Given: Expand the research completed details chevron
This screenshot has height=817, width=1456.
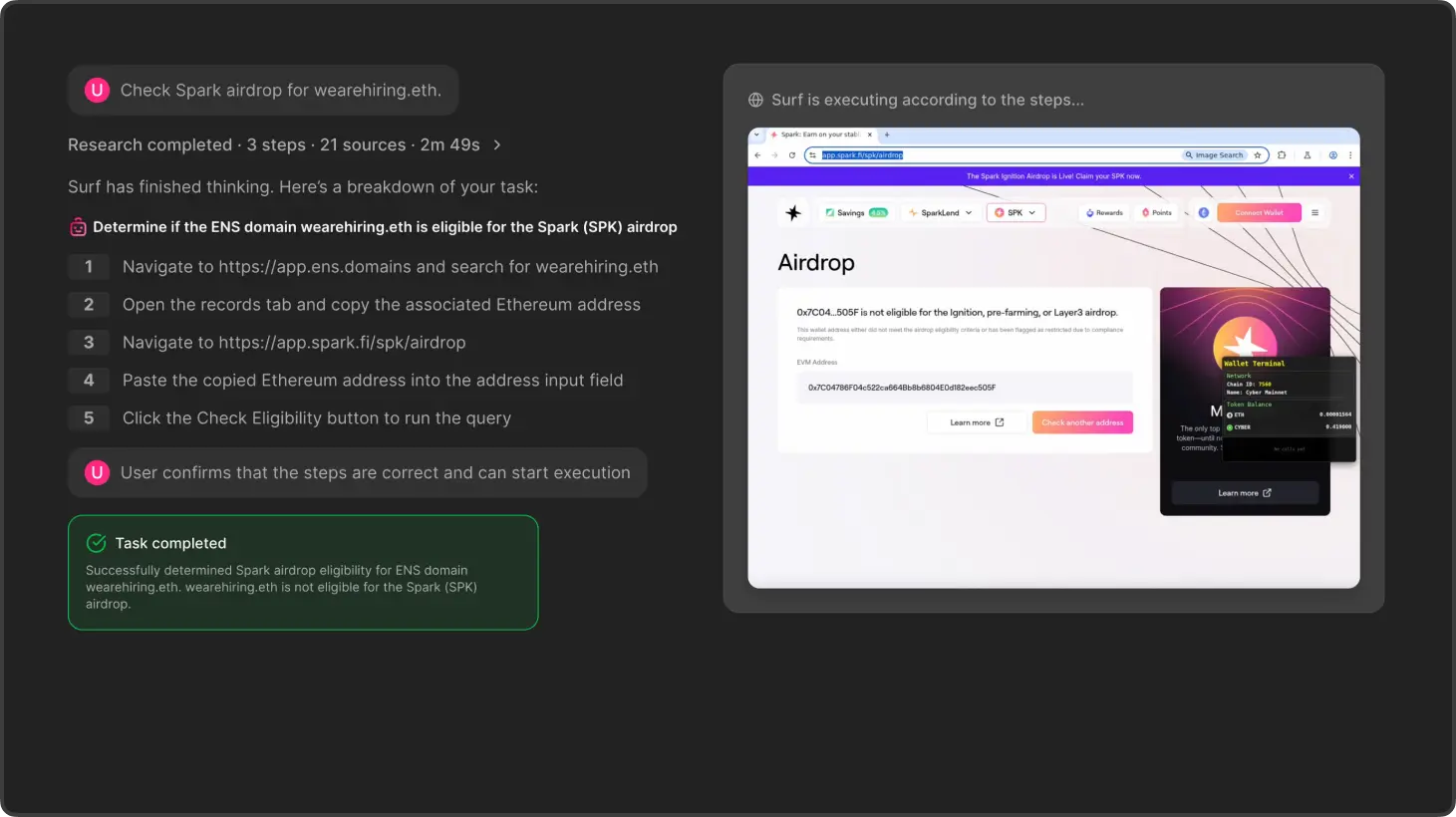Looking at the screenshot, I should [x=497, y=145].
